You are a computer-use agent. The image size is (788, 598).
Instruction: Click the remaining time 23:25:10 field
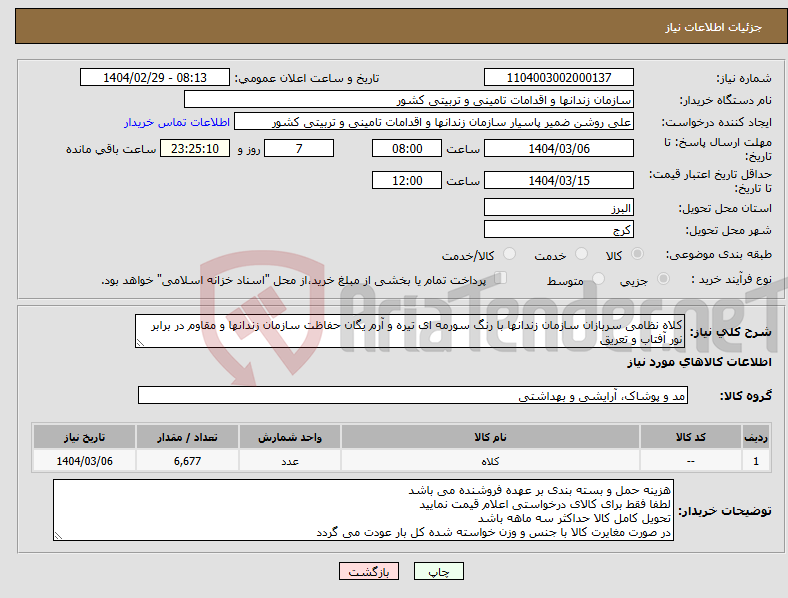pos(194,149)
